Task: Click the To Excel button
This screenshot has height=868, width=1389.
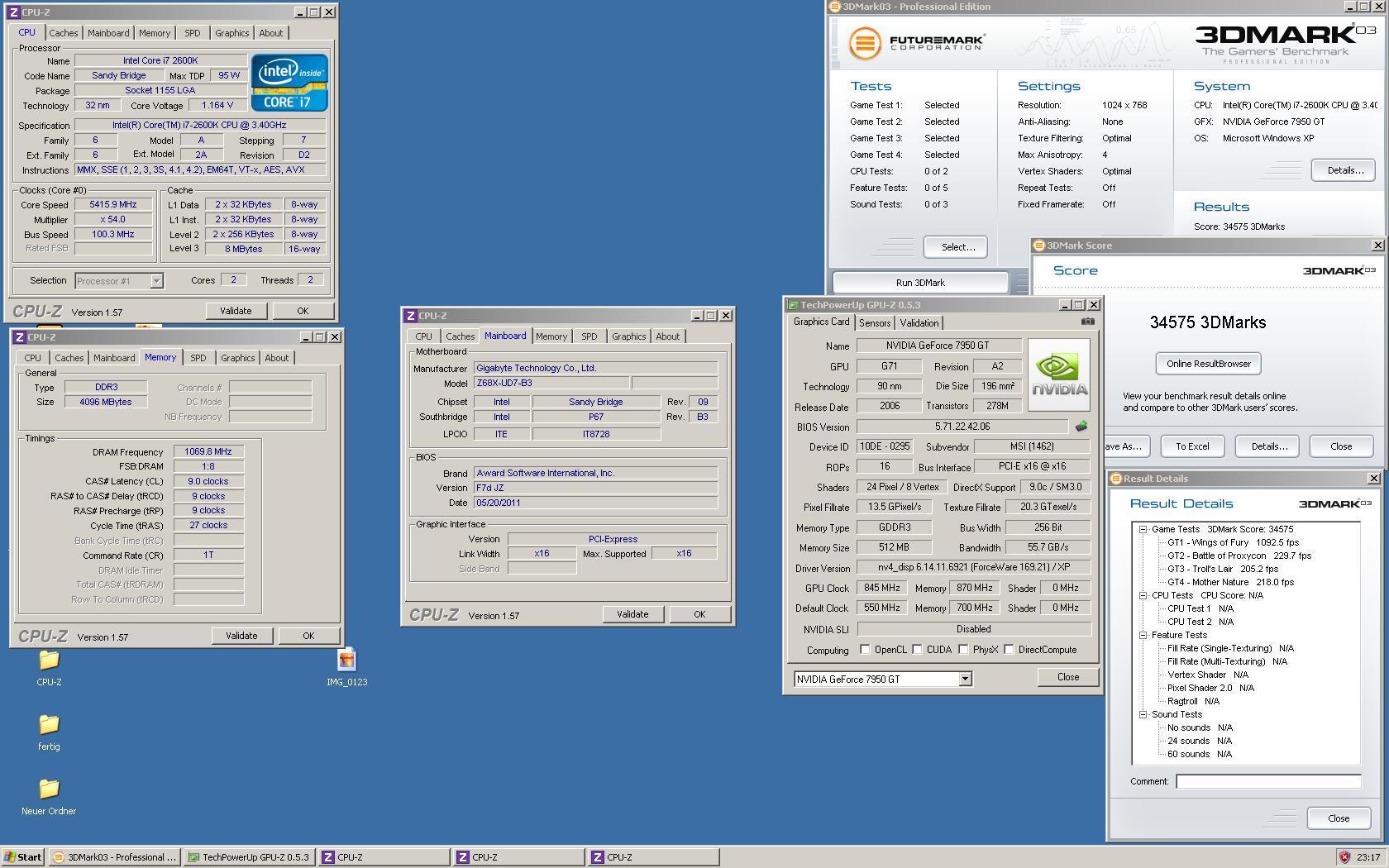Action: click(x=1192, y=446)
